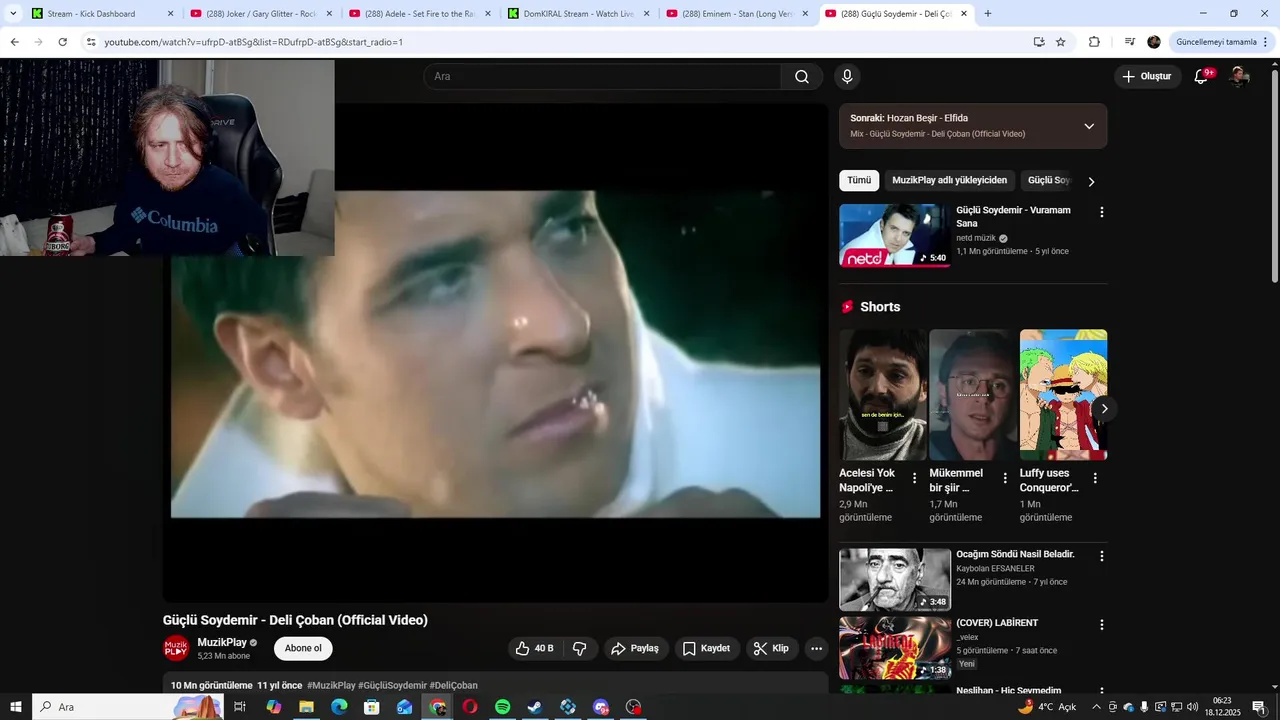Select MuzikPlay adlı yükleyiciden chip
This screenshot has height=720, width=1280.
tap(949, 180)
